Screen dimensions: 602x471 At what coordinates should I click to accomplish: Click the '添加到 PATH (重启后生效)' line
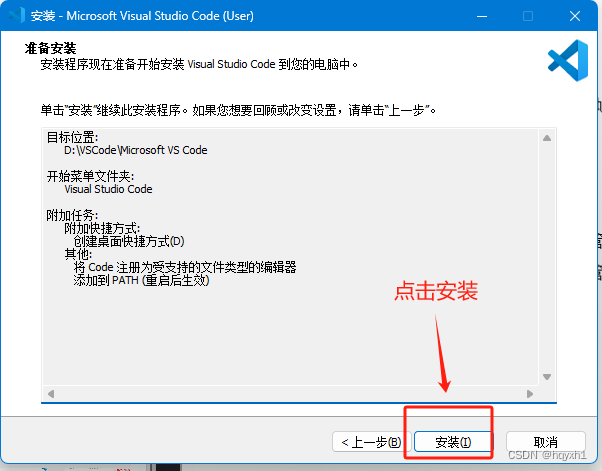pyautogui.click(x=141, y=281)
